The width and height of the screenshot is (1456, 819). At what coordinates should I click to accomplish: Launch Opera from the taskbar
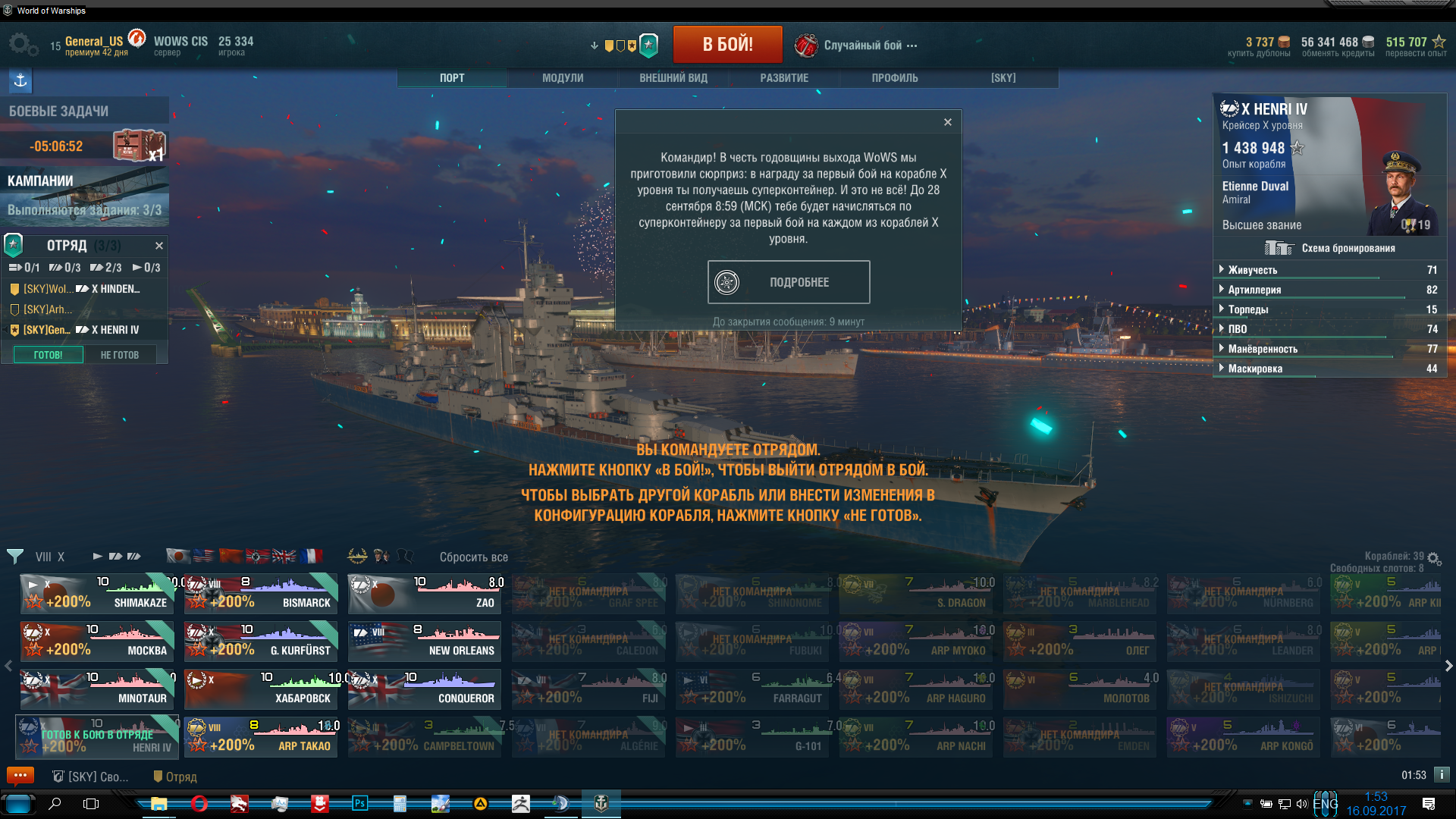199,804
